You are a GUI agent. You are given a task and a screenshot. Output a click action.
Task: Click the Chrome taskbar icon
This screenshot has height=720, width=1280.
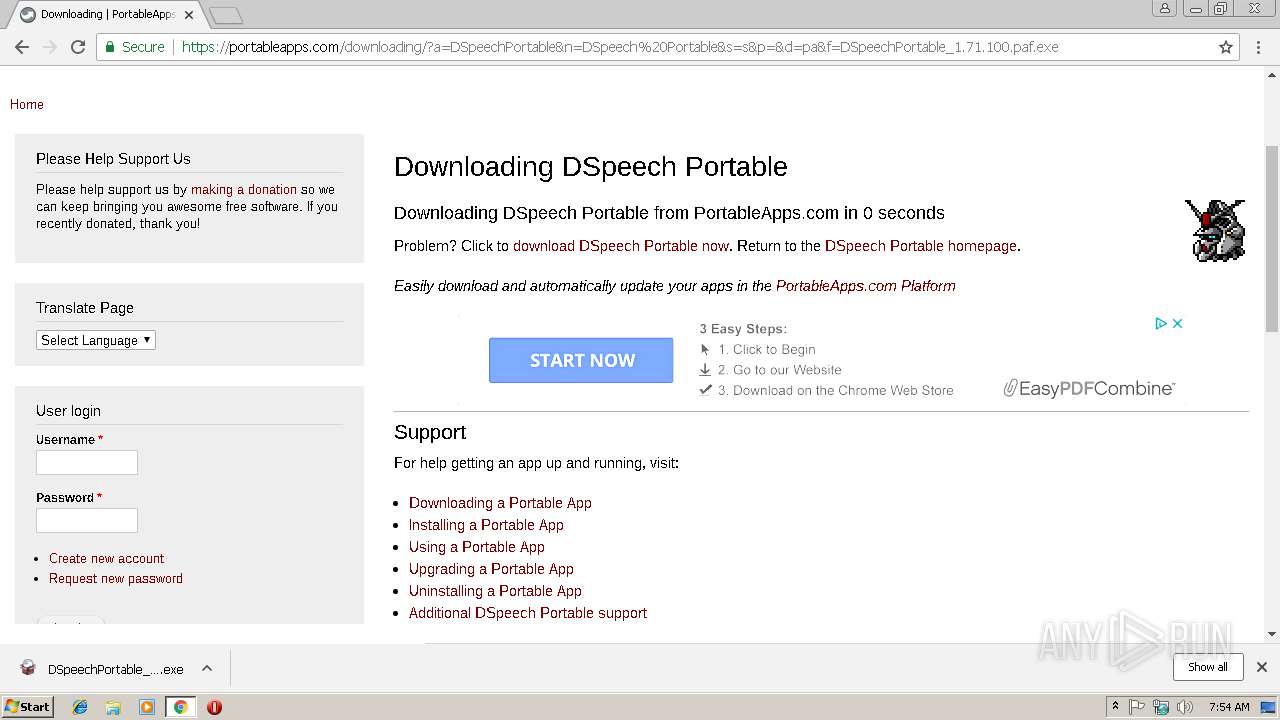point(180,707)
